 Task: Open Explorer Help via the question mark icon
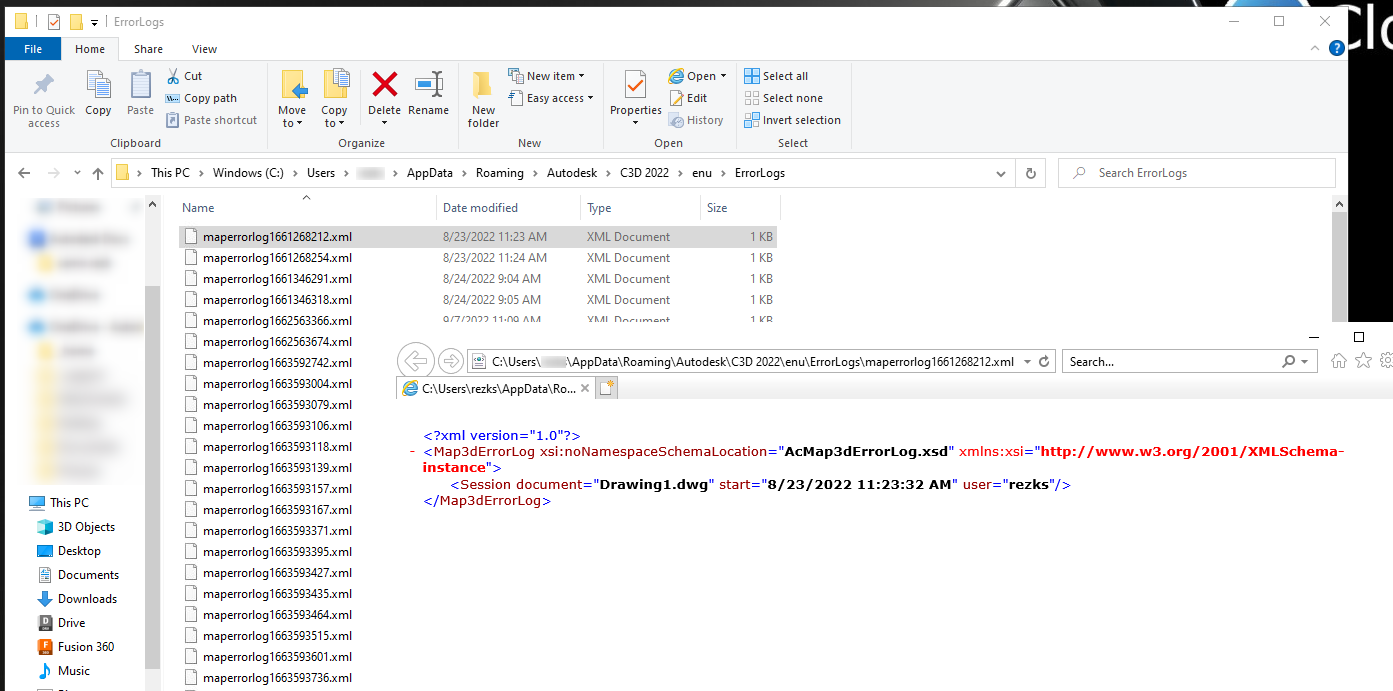click(1337, 47)
